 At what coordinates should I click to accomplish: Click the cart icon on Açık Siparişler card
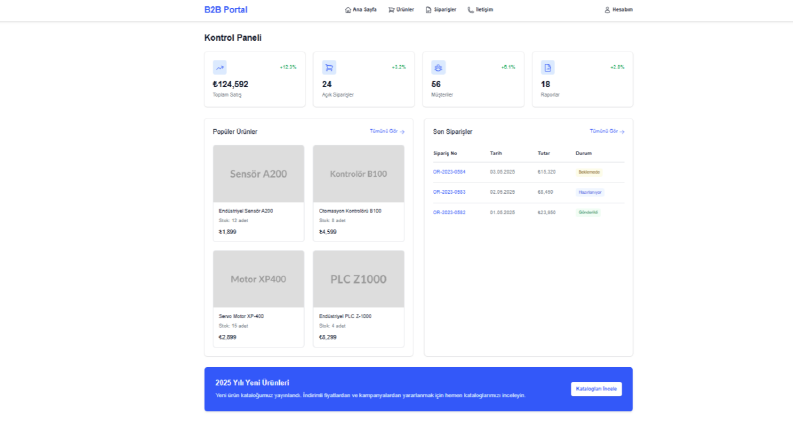pos(329,67)
